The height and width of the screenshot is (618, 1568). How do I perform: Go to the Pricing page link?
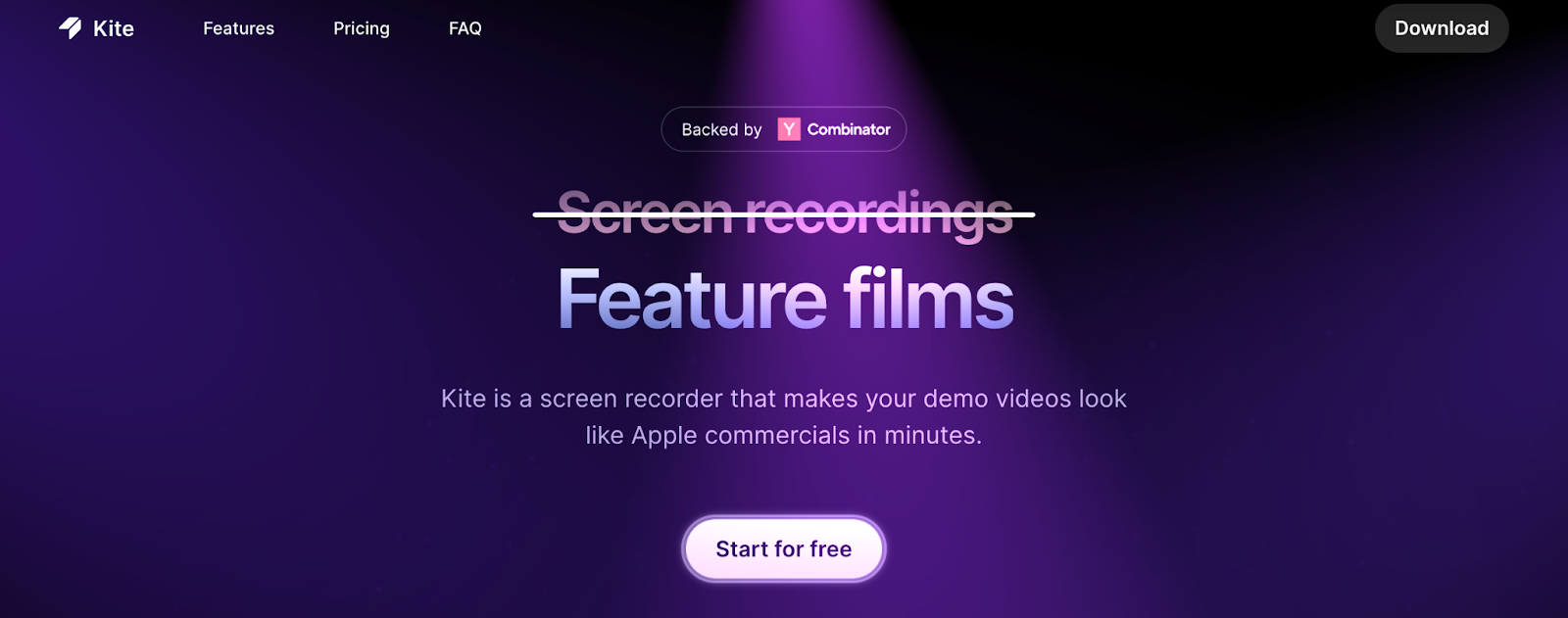pos(362,28)
